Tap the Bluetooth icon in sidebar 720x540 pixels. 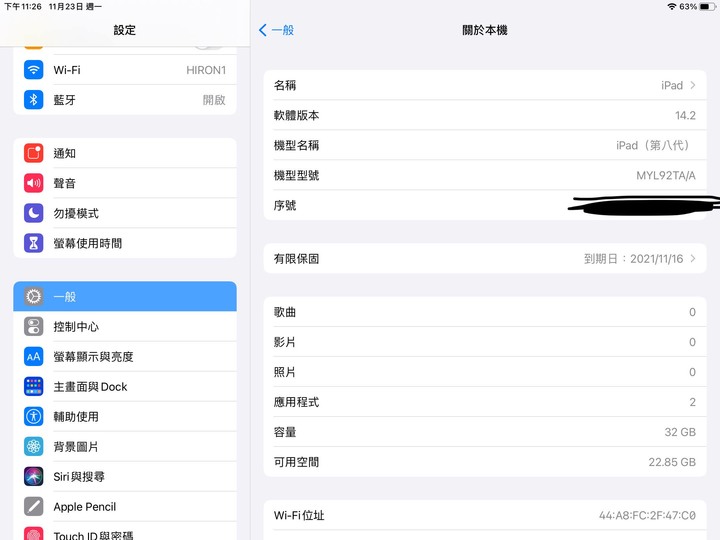[34, 100]
